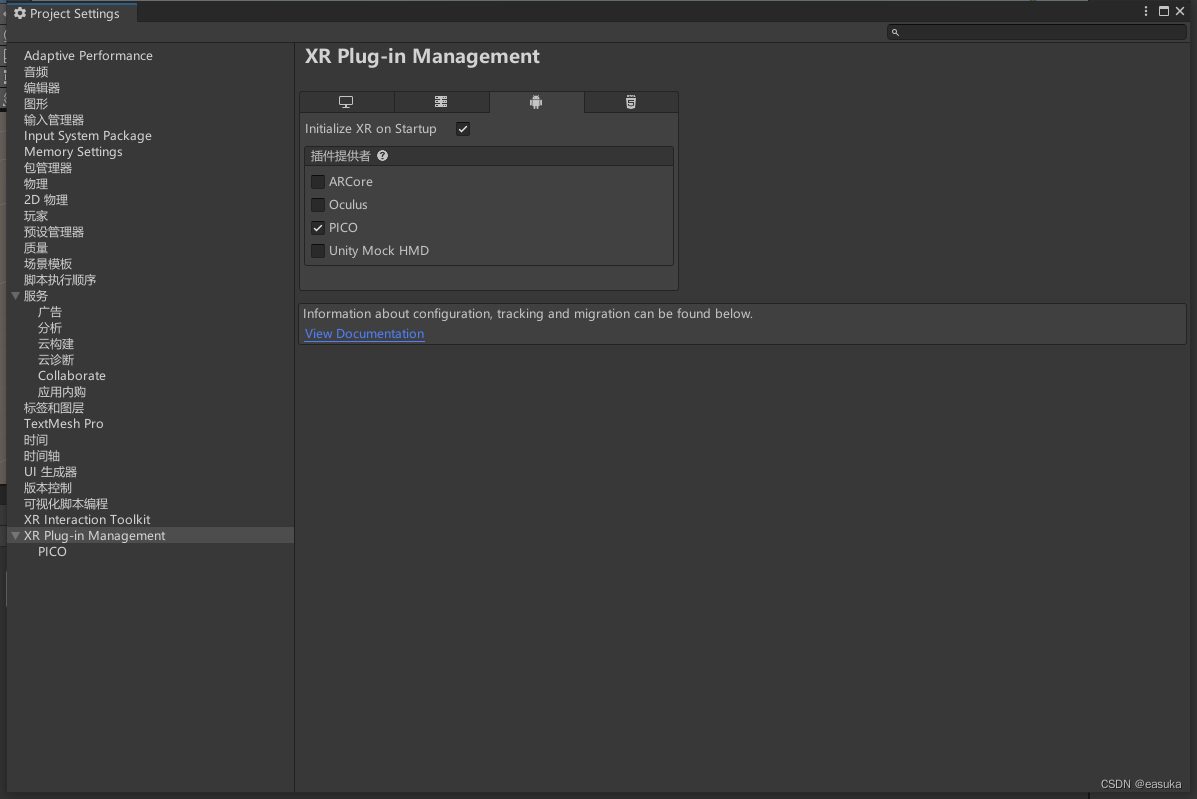Viewport: 1197px width, 799px height.
Task: Open 时间轴 settings
Action: (42, 456)
